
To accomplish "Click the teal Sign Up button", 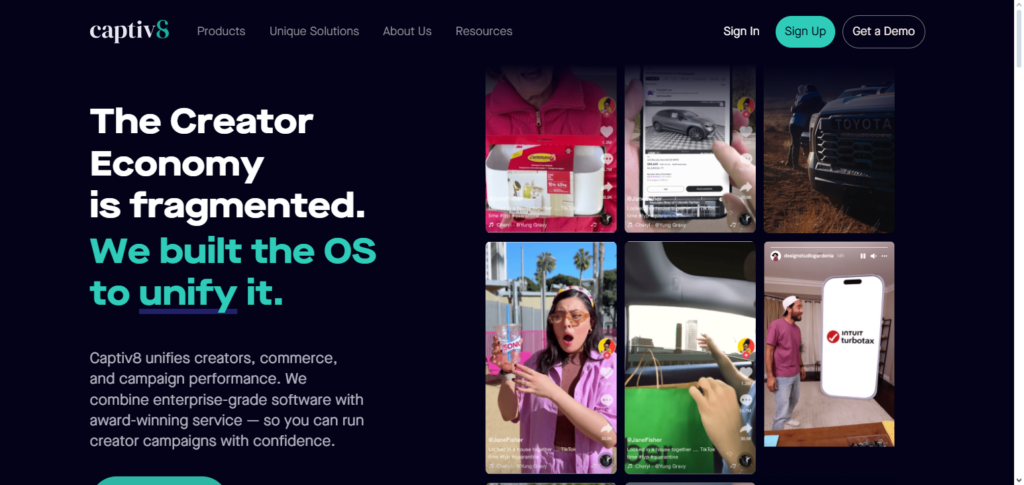I will click(805, 31).
